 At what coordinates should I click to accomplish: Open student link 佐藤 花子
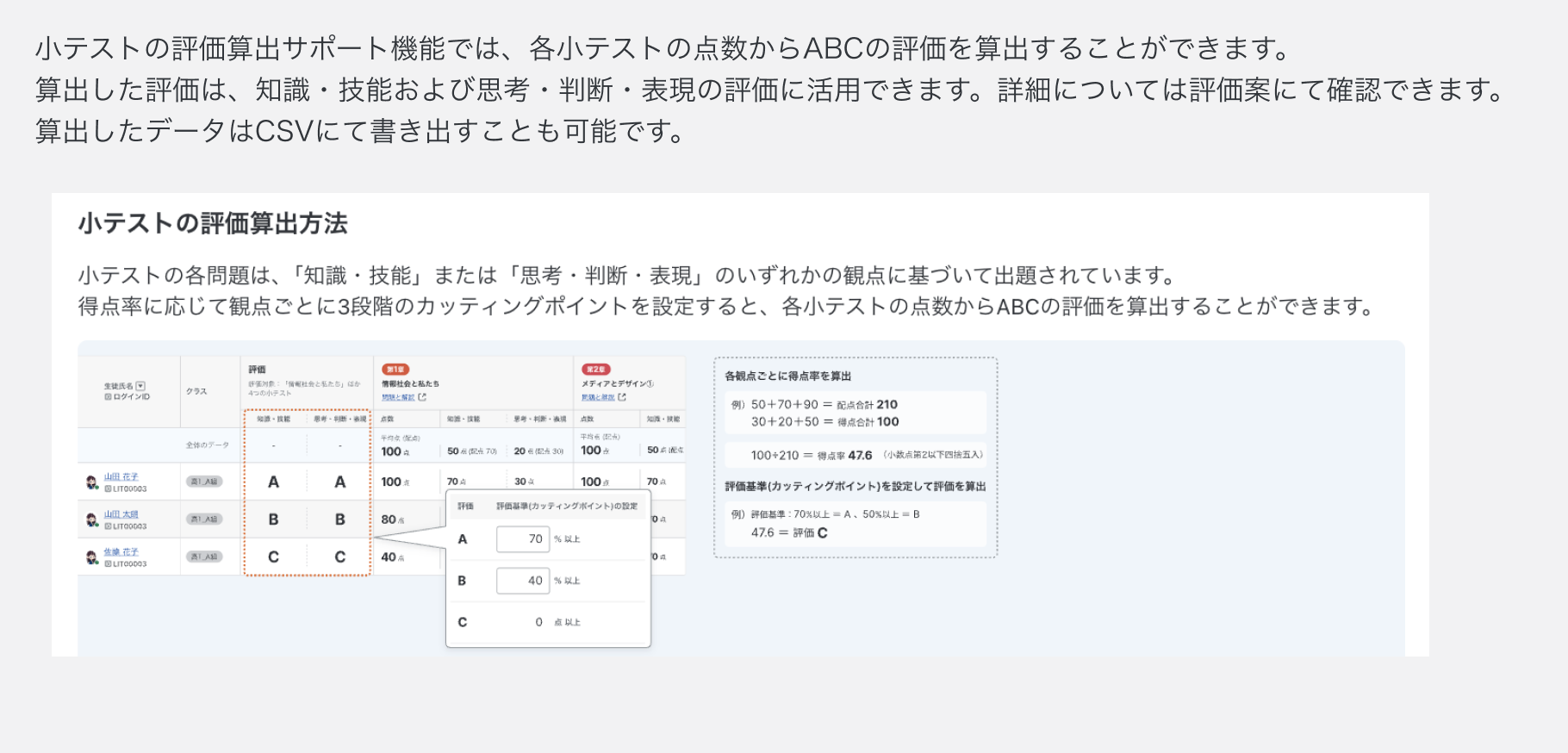(x=121, y=552)
